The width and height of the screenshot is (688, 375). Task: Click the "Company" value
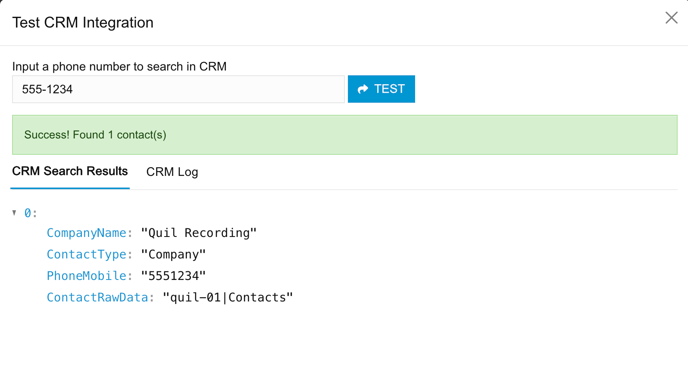(173, 254)
